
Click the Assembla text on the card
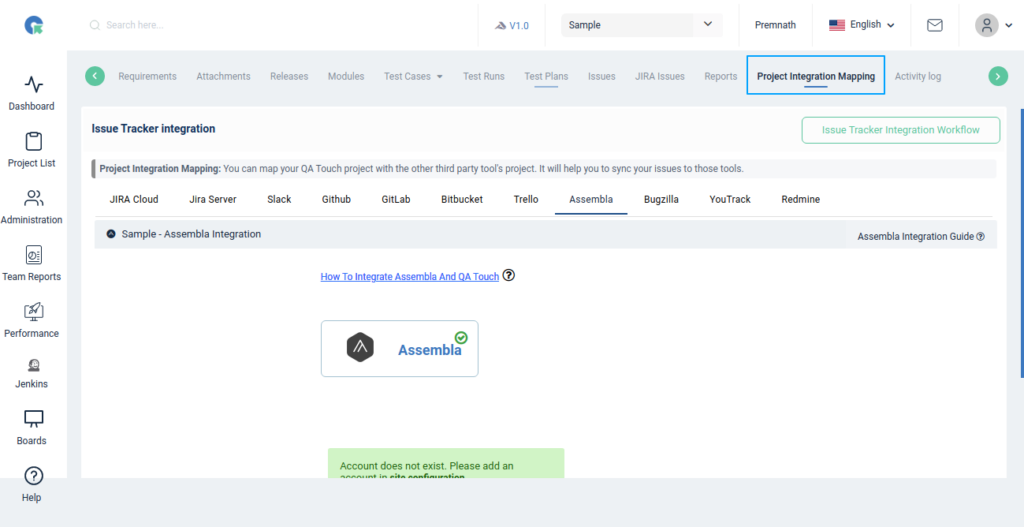pos(430,350)
